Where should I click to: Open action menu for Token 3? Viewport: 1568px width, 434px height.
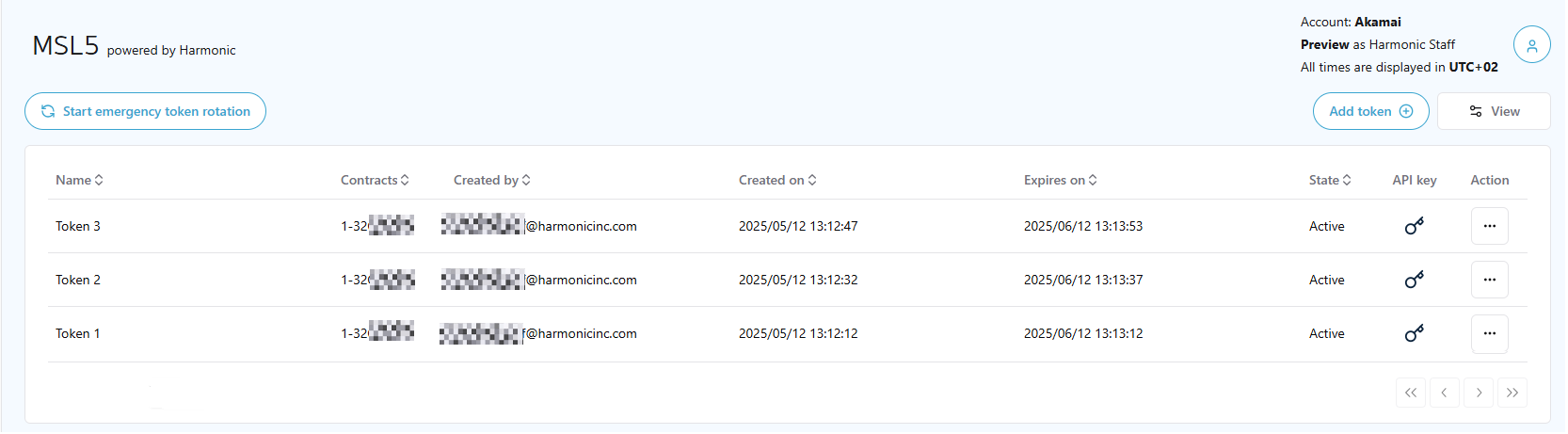[1489, 226]
